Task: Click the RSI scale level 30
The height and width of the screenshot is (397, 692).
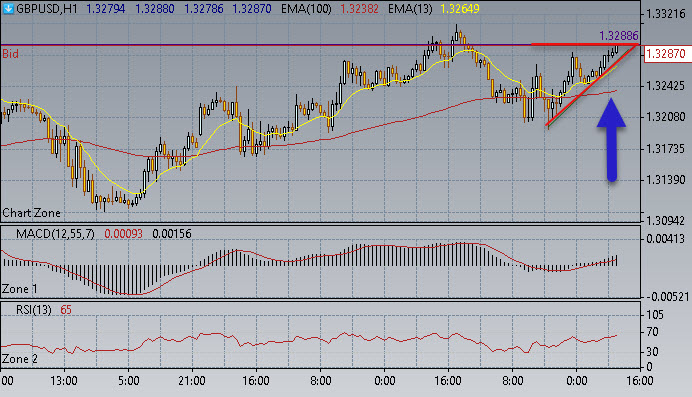Action: click(x=652, y=352)
